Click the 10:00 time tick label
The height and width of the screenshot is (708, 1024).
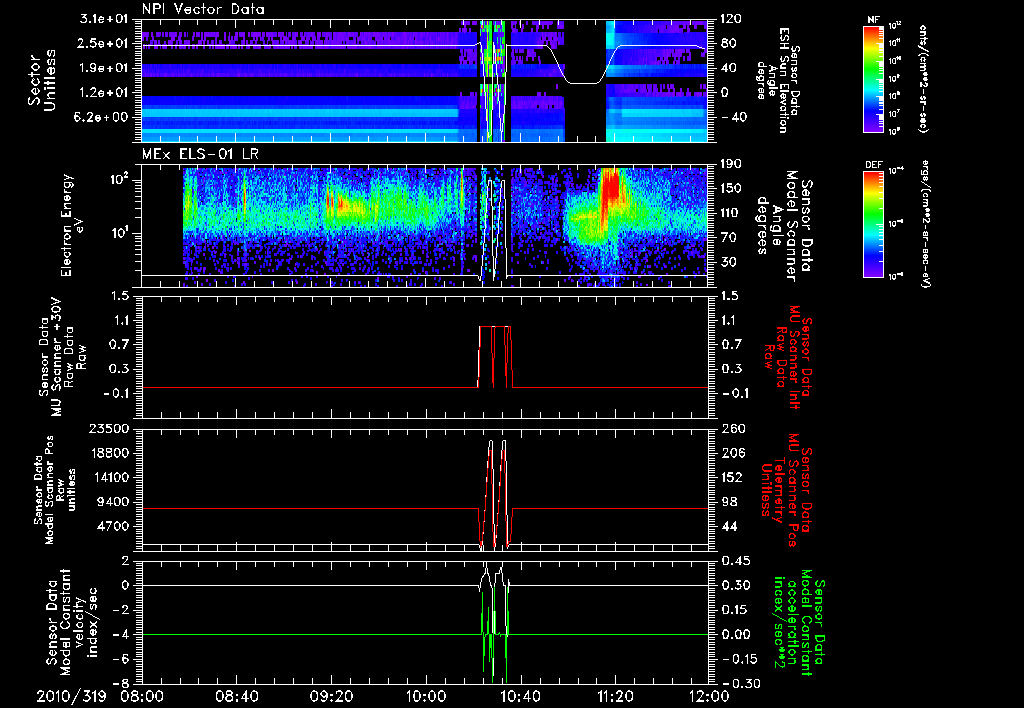coord(425,695)
